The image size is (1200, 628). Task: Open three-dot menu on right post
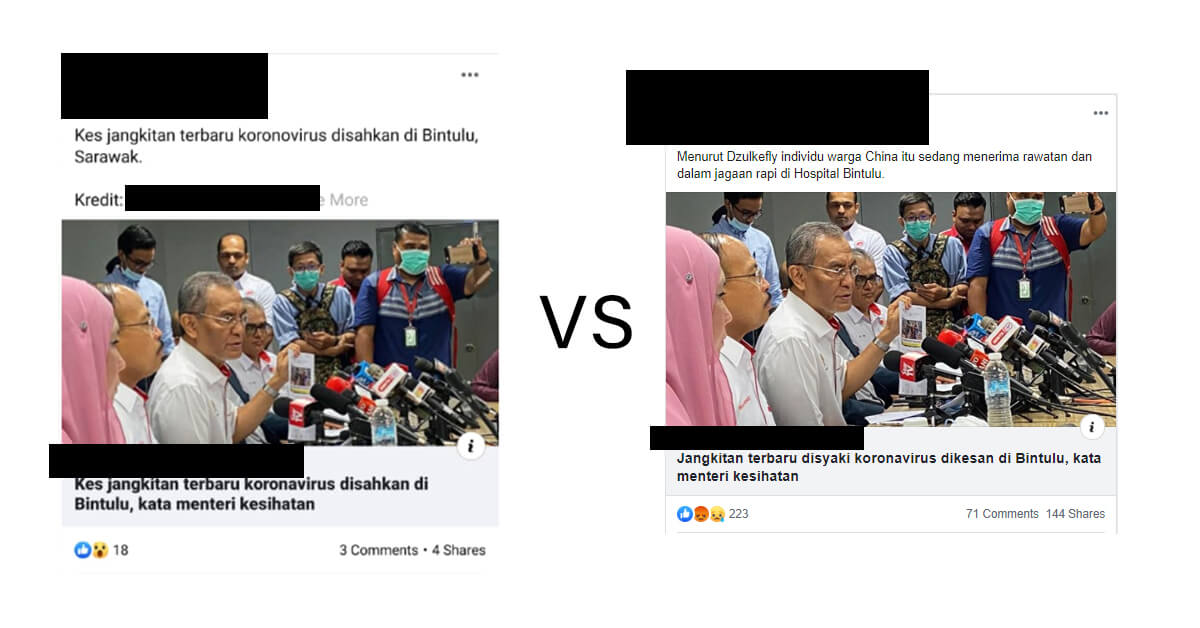coord(1101,113)
